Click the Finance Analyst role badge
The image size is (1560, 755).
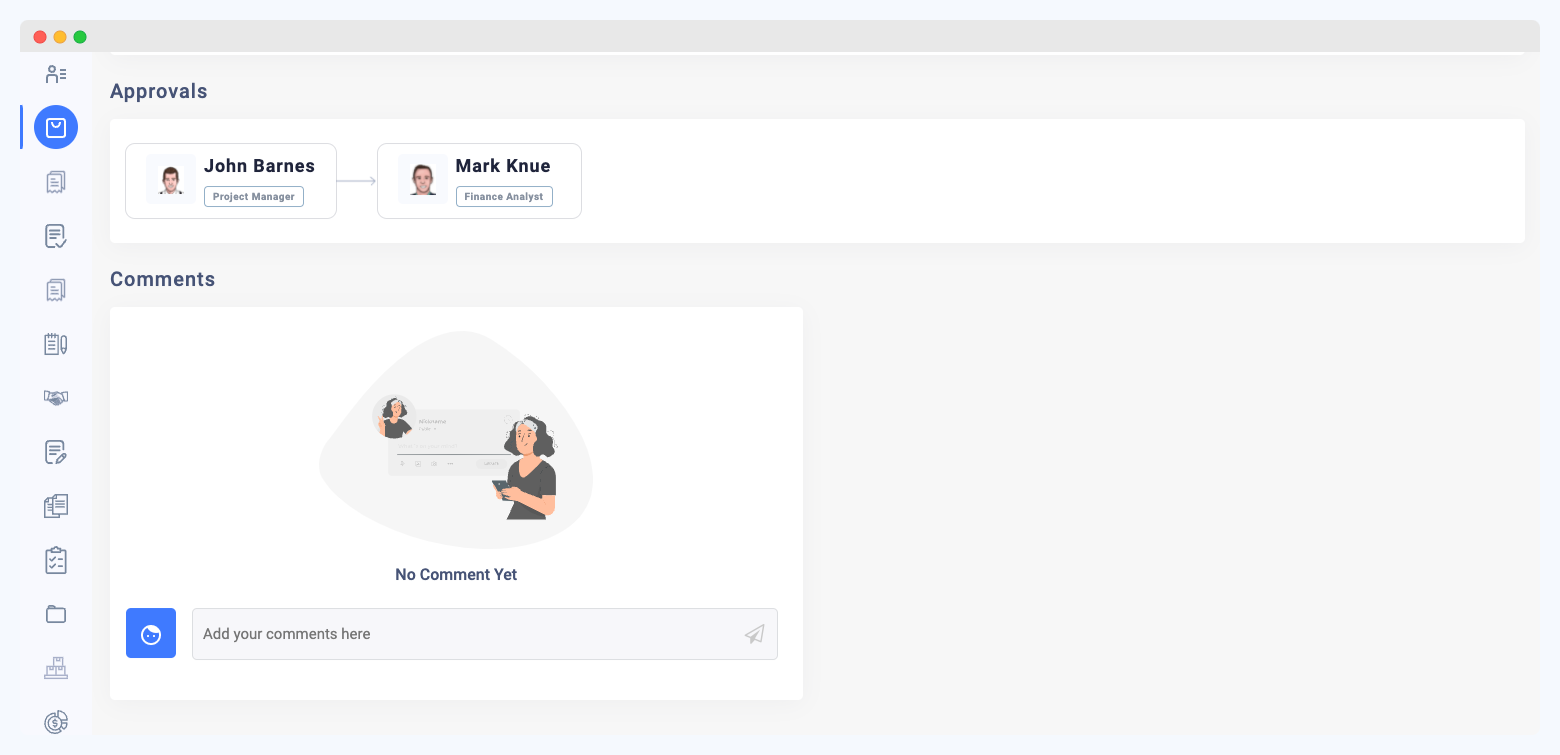pyautogui.click(x=504, y=196)
